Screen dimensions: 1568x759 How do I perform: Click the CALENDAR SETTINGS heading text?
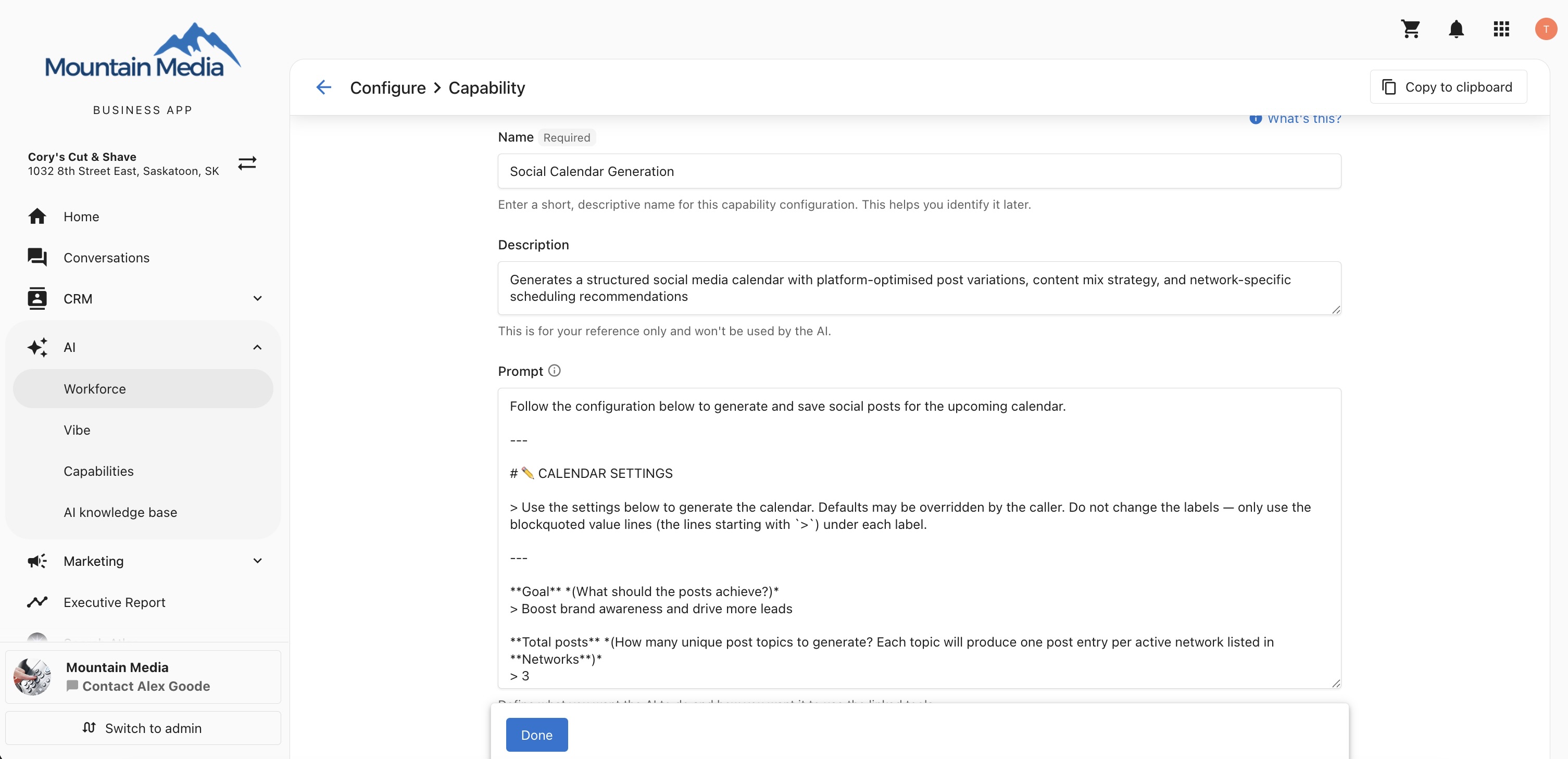pos(605,473)
